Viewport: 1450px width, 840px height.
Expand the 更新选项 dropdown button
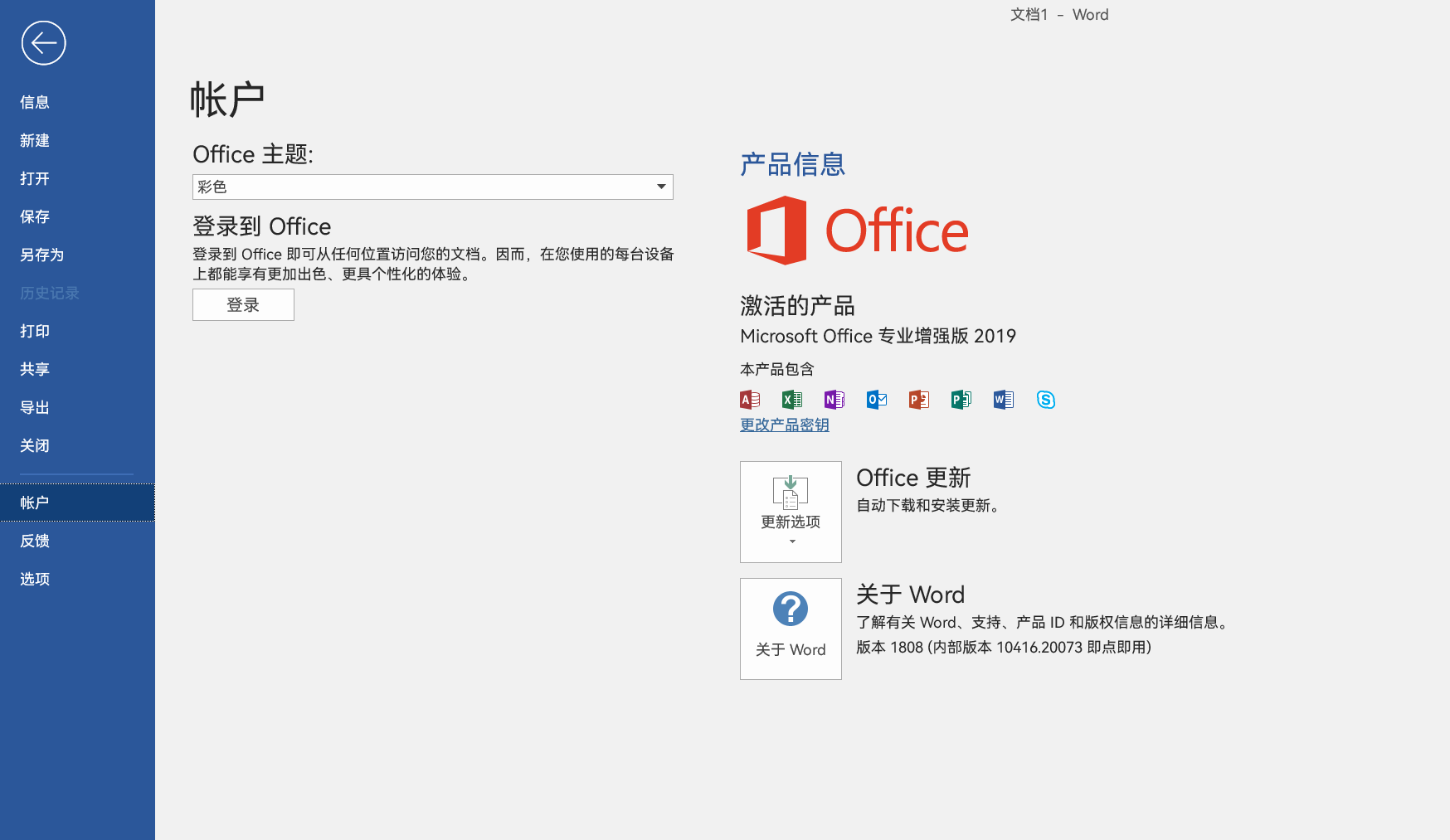791,512
